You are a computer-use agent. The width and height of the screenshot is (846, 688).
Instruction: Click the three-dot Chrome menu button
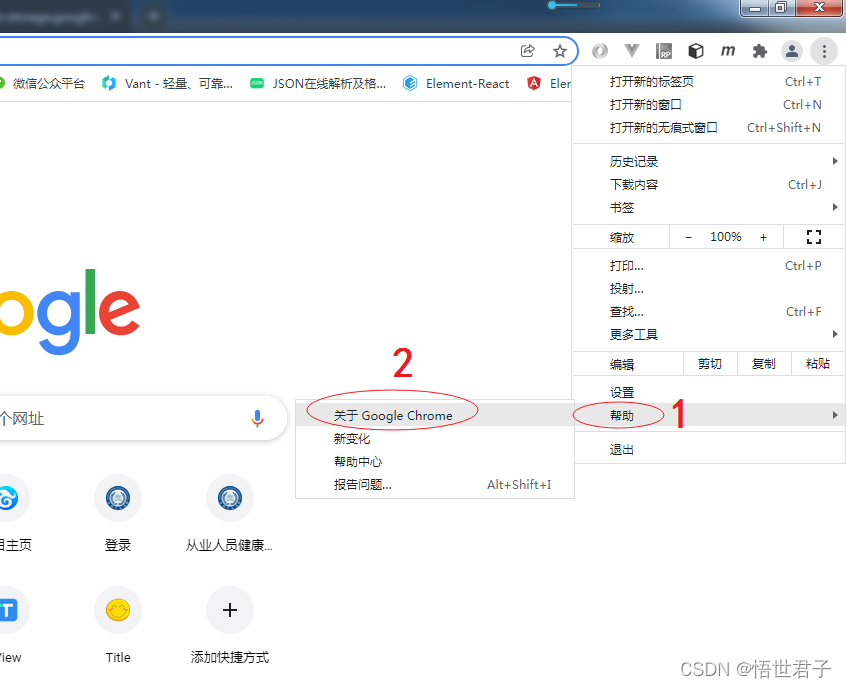tap(824, 51)
